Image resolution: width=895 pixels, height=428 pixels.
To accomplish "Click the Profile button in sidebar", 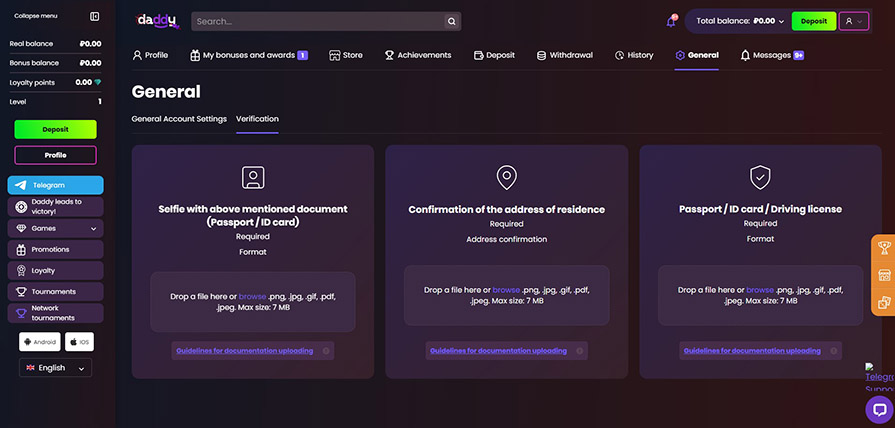I will (x=55, y=155).
